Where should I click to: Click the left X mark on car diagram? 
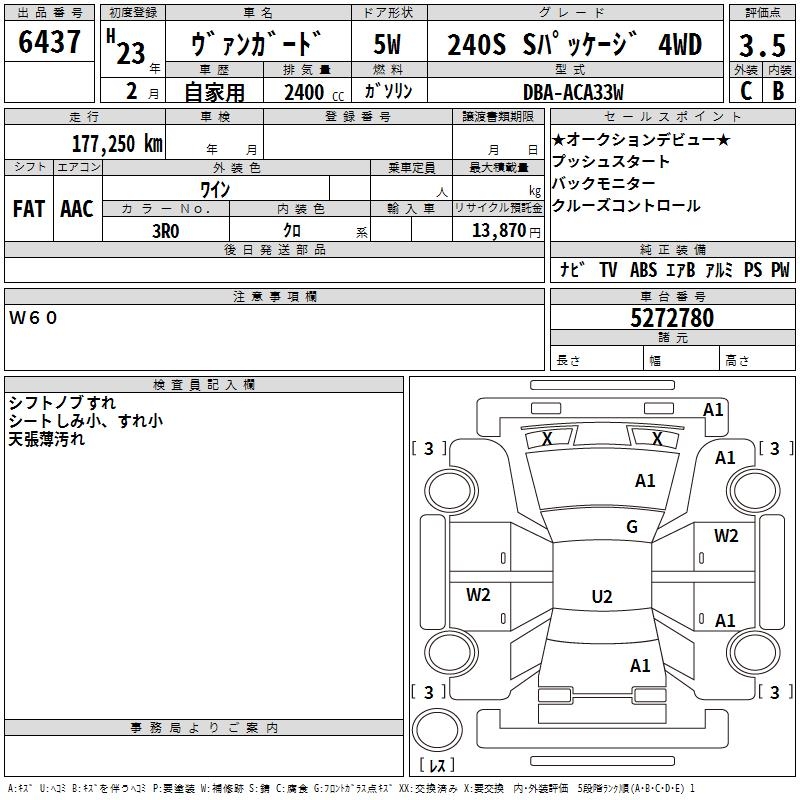point(547,439)
